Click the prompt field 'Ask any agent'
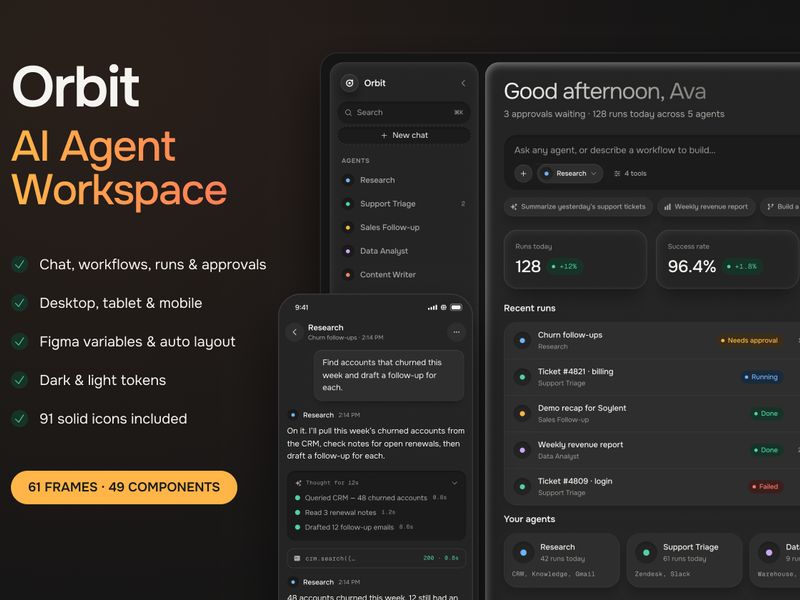Viewport: 800px width, 600px height. 615,150
